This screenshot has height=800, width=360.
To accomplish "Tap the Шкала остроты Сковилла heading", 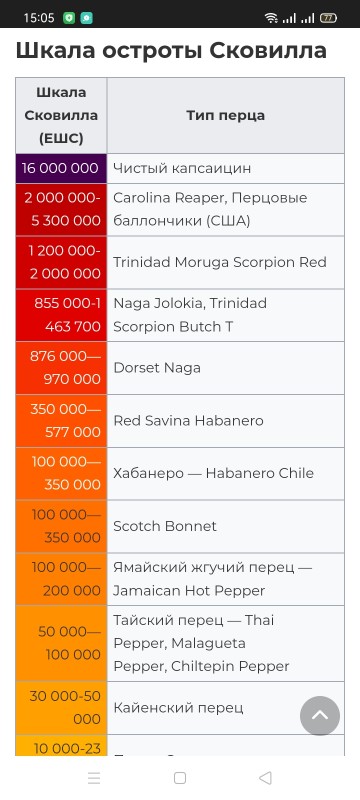I will point(171,51).
